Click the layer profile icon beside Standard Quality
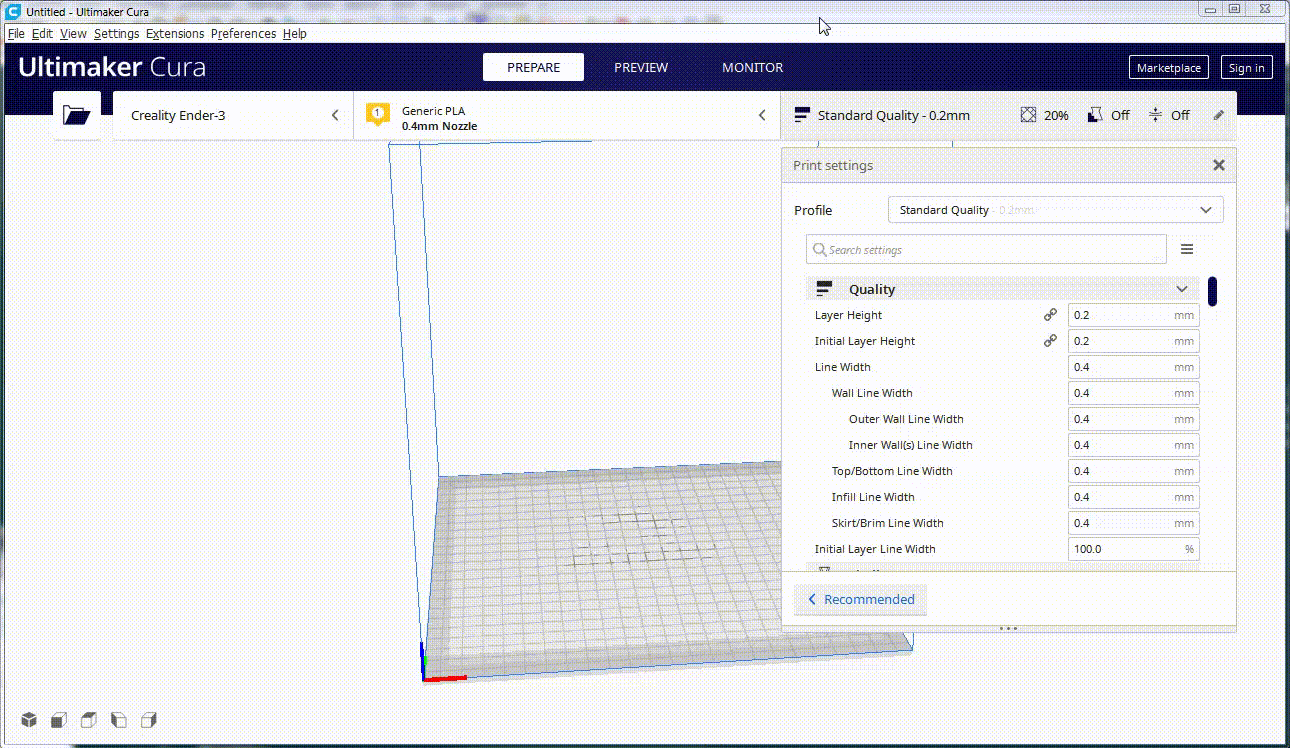Image resolution: width=1290 pixels, height=748 pixels. click(x=801, y=115)
